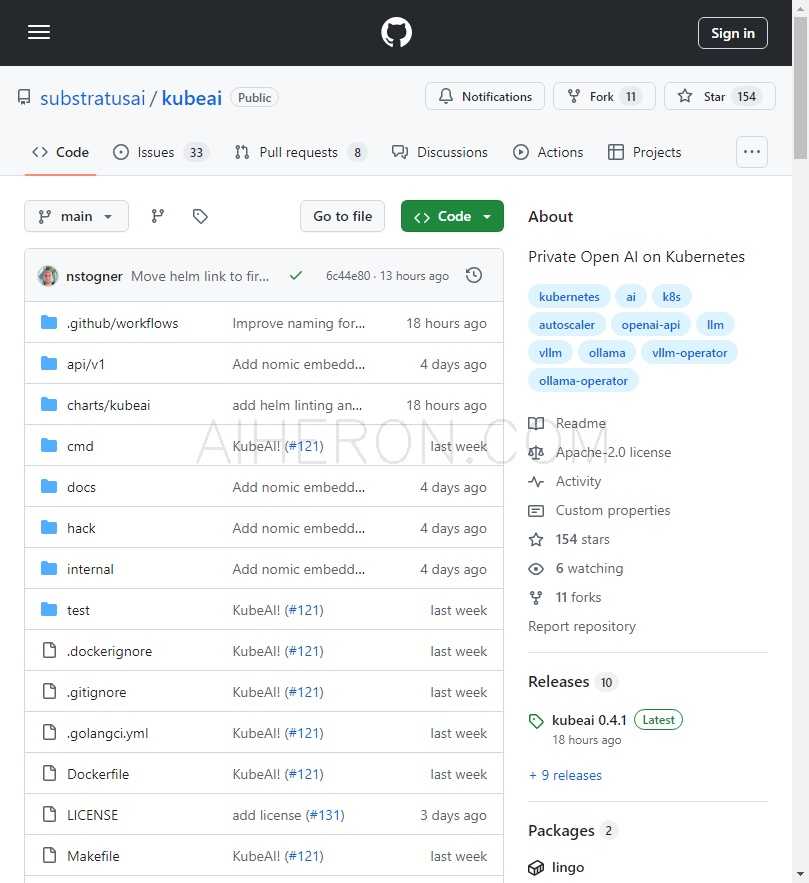Click the Notifications bell button
Screen dimensions: 809x883
[485, 96]
